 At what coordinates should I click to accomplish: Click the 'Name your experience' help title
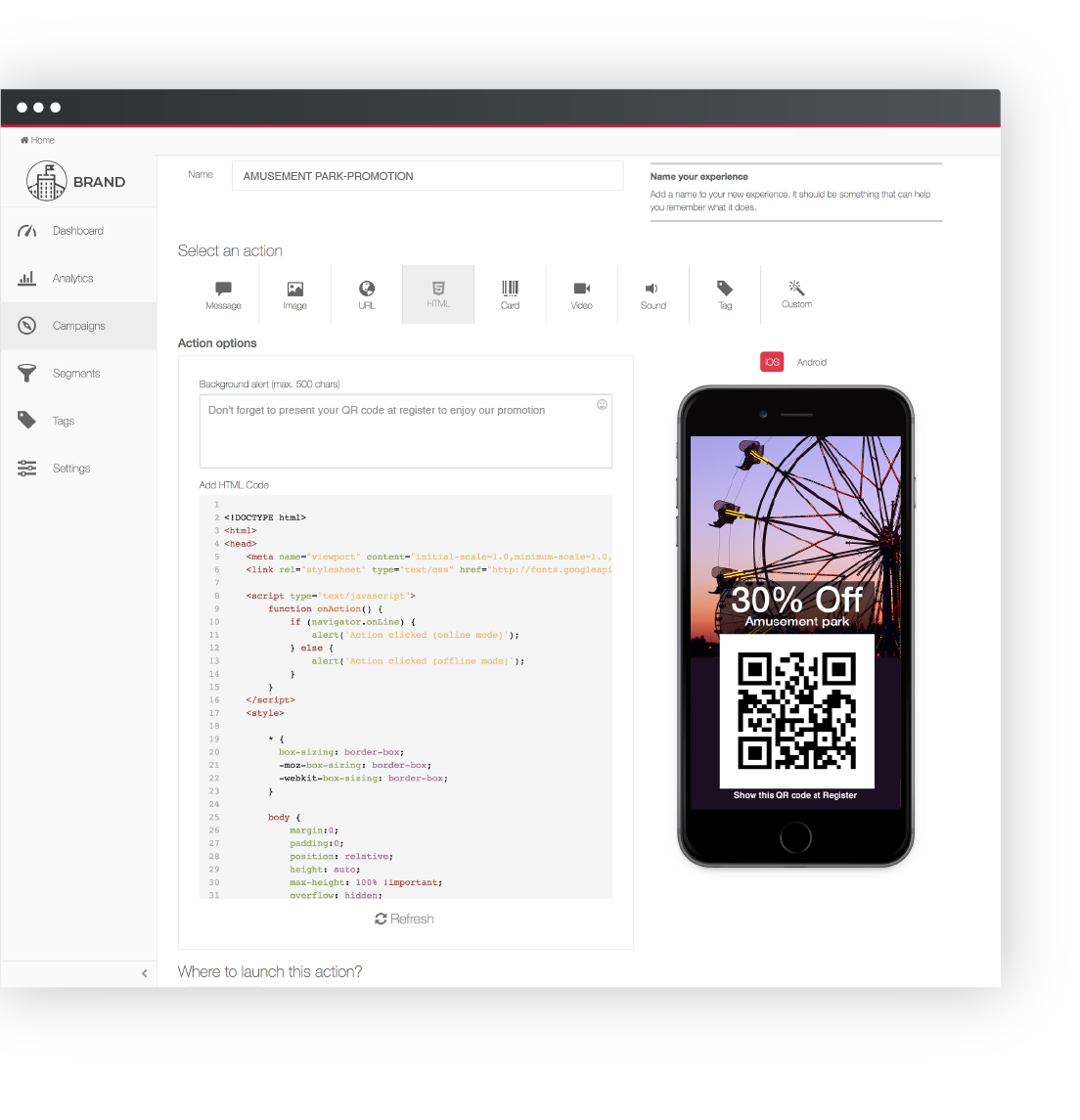pos(699,176)
